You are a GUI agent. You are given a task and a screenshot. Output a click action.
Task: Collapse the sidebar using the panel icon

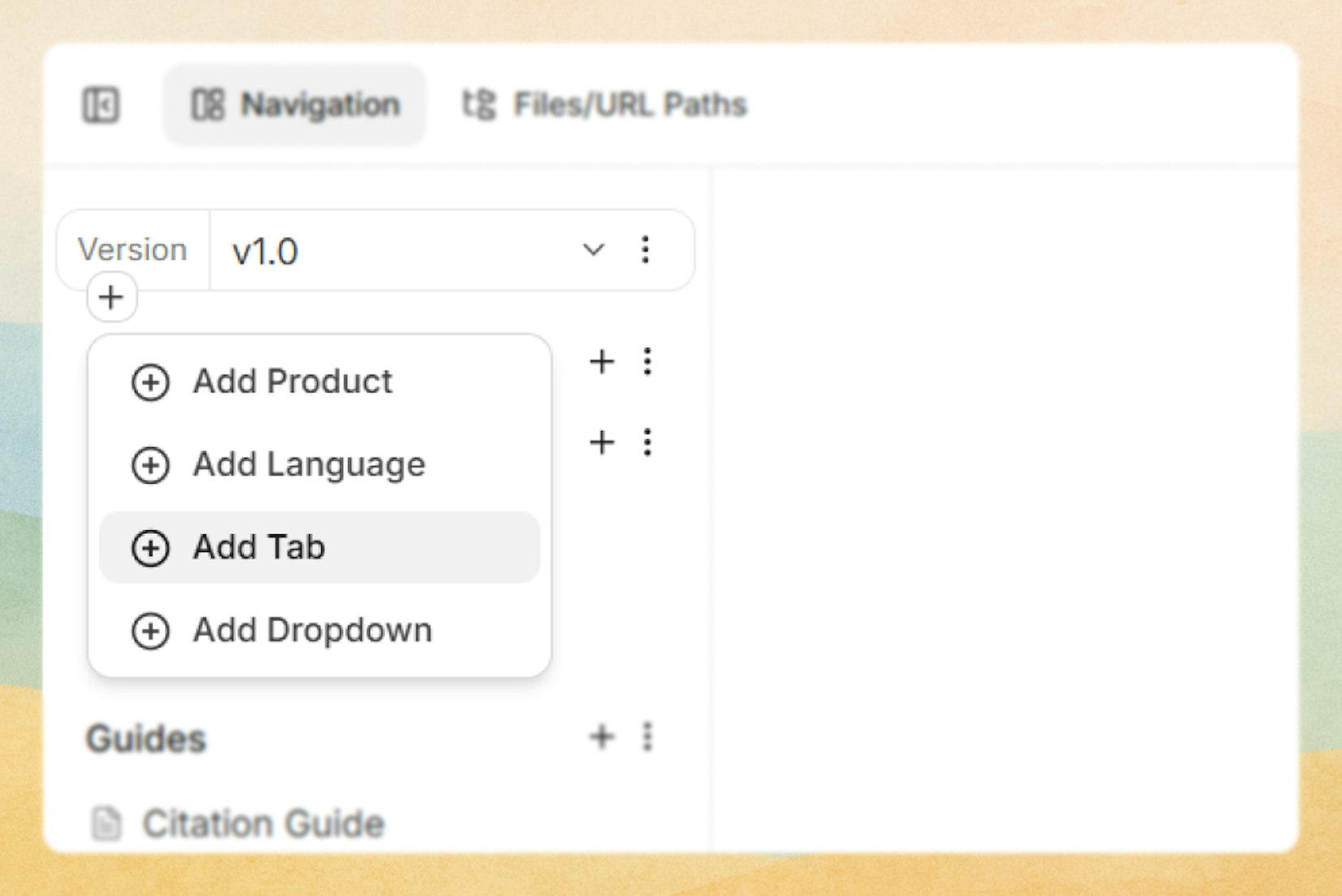pyautogui.click(x=101, y=105)
